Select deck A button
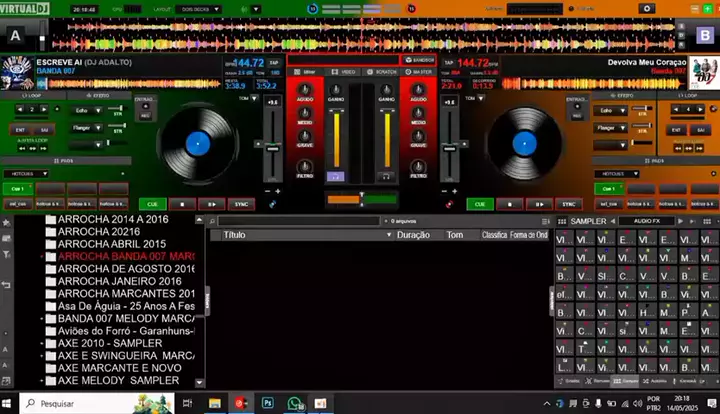Image resolution: width=720 pixels, height=414 pixels. click(x=15, y=35)
